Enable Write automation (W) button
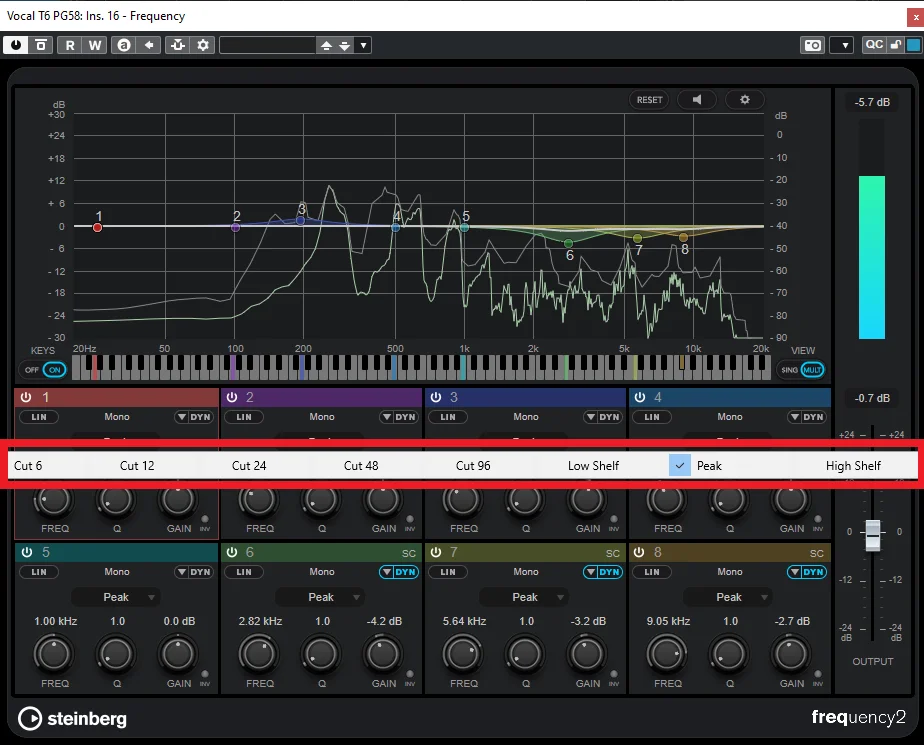This screenshot has width=924, height=745. 94,45
